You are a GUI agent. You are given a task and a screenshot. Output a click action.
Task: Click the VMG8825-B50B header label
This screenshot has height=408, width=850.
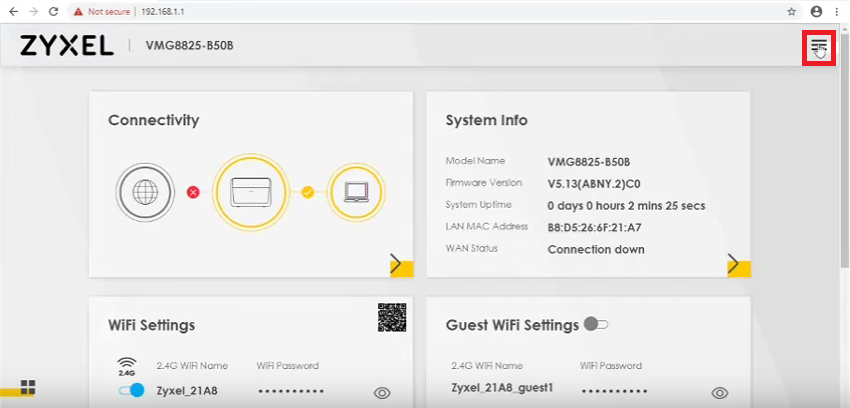click(x=190, y=46)
